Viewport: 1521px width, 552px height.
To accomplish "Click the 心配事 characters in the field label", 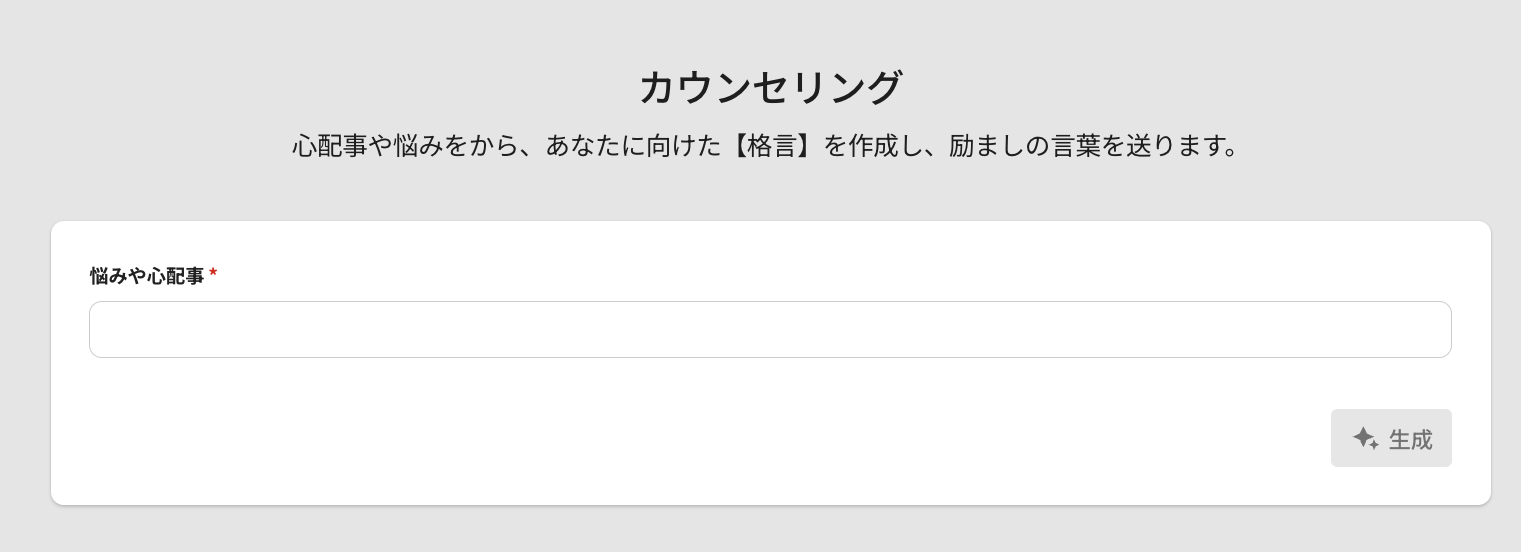I will [176, 276].
